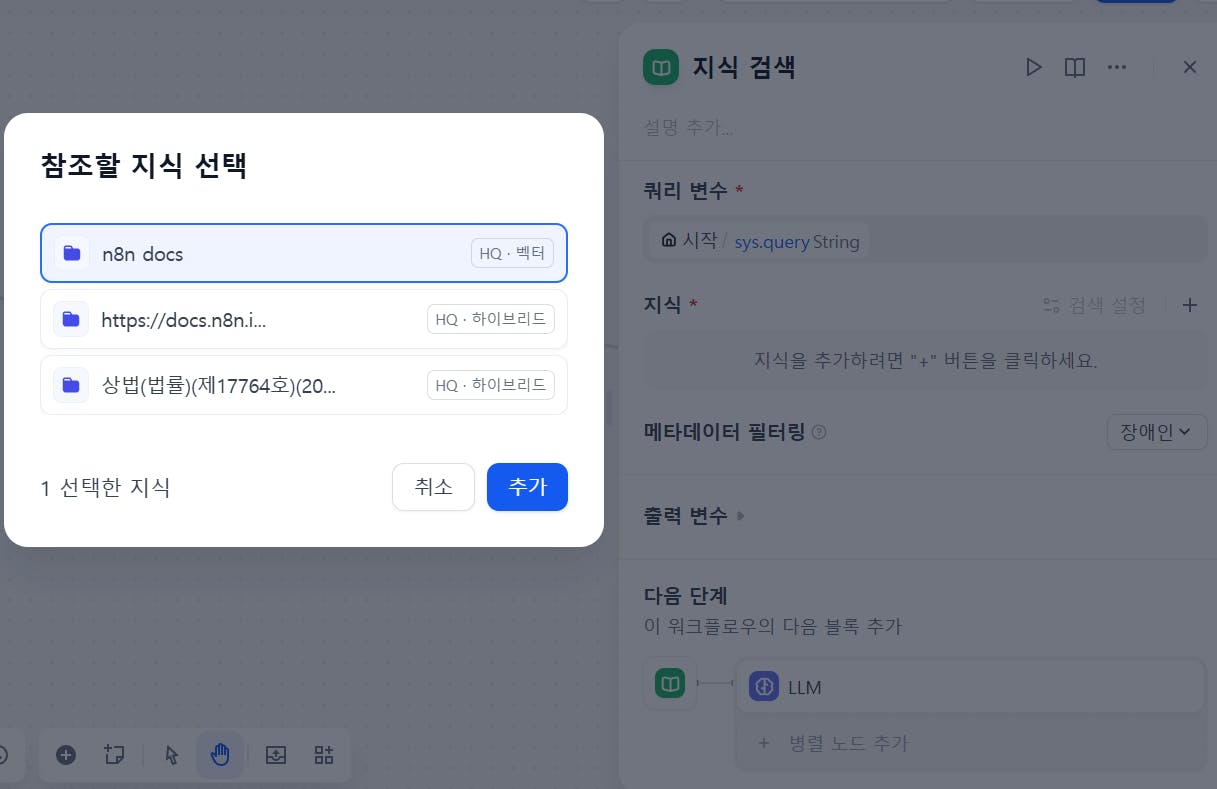Click the add note icon in the bottom toolbar

[x=114, y=755]
